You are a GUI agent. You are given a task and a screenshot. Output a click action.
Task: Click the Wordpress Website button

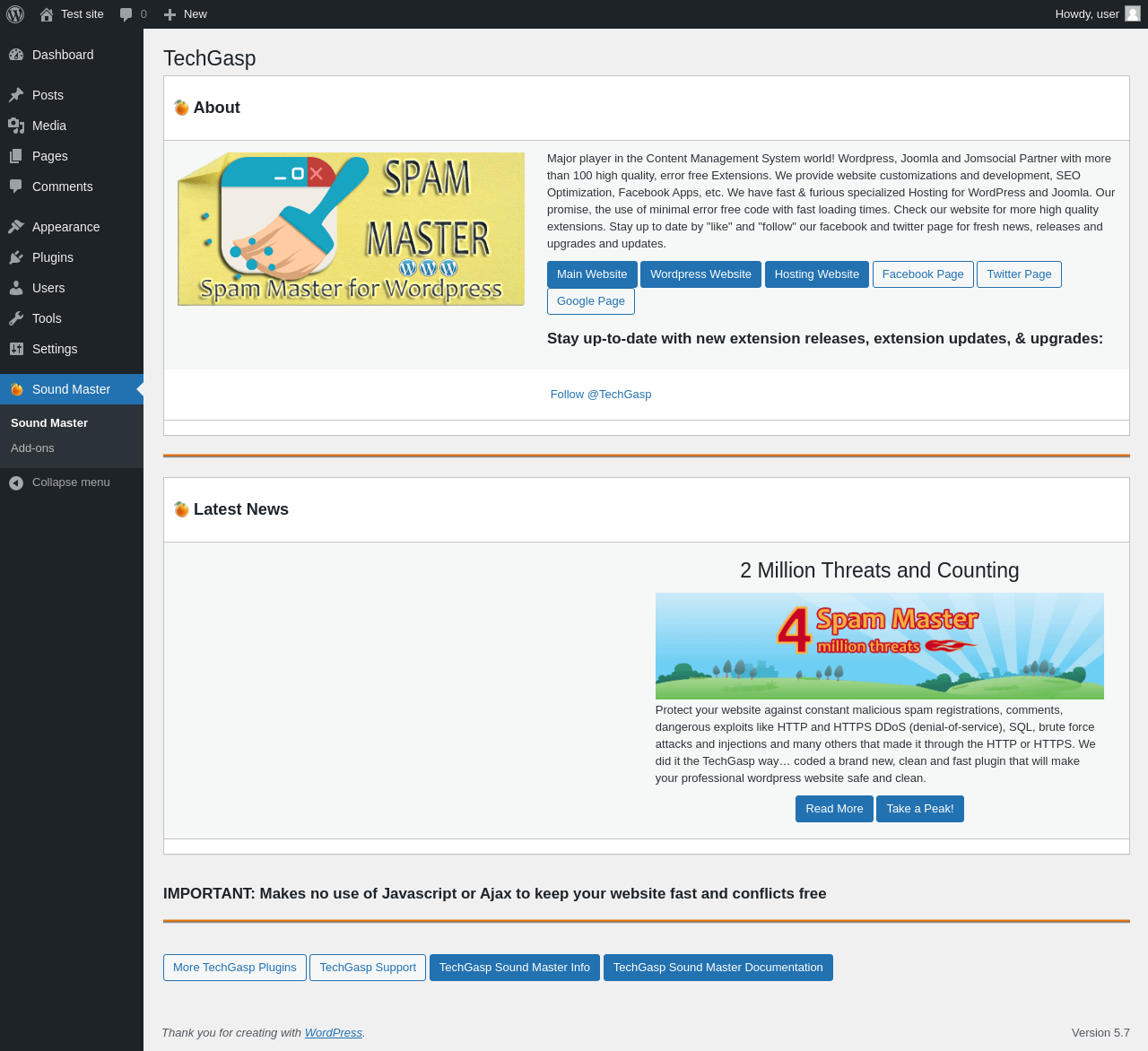click(x=700, y=274)
